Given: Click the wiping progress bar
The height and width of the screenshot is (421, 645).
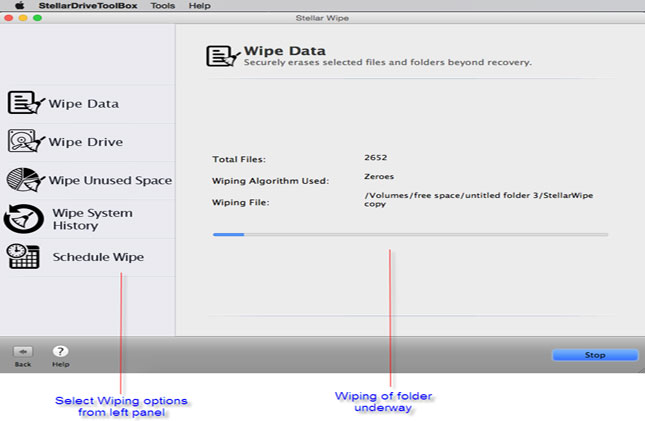Looking at the screenshot, I should 410,235.
